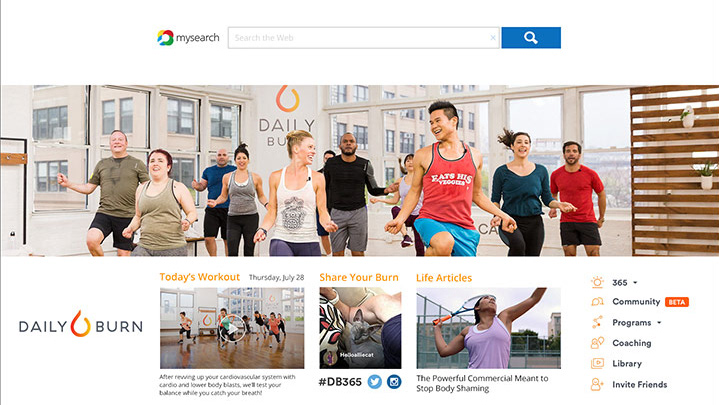The height and width of the screenshot is (405, 719).
Task: Play Today's Workout video
Action: (232, 328)
